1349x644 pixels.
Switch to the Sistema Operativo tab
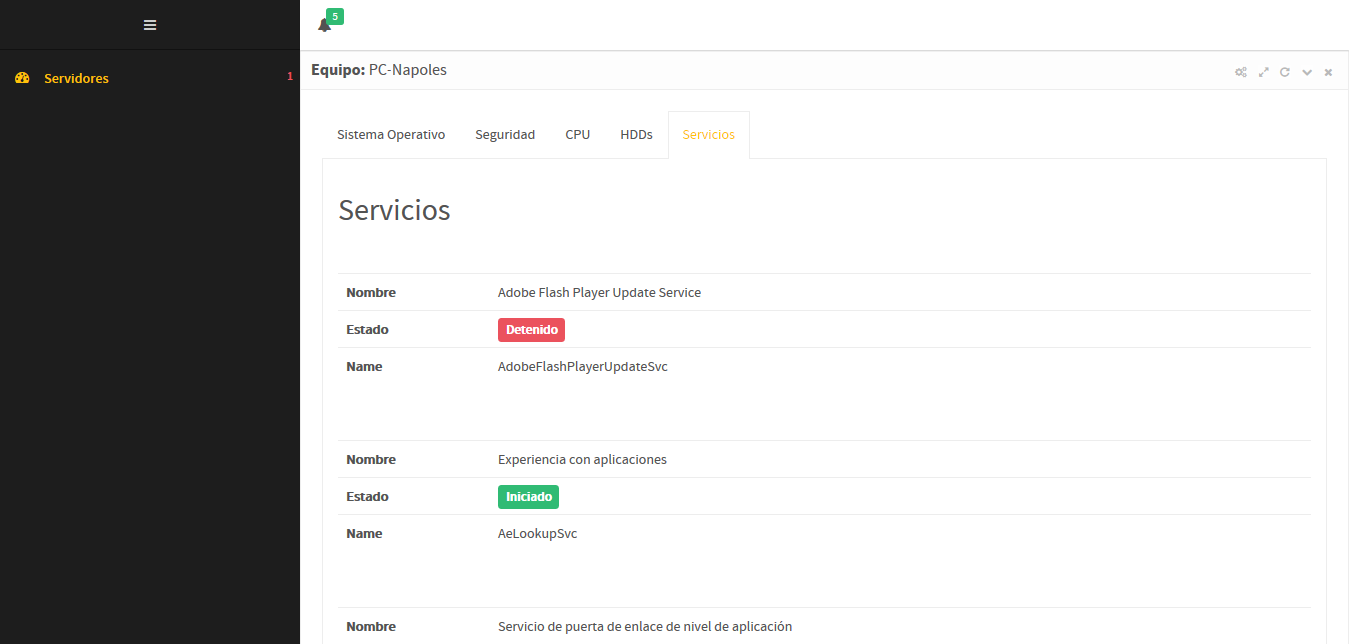pos(390,135)
